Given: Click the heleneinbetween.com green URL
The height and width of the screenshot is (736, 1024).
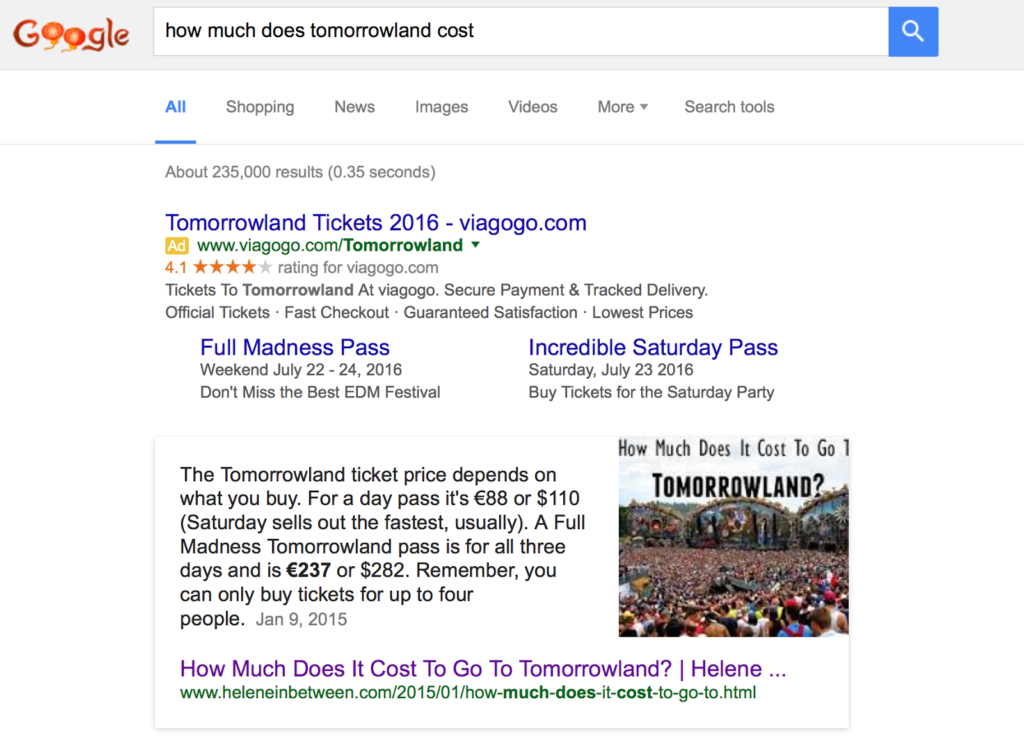Looking at the screenshot, I should click(468, 693).
